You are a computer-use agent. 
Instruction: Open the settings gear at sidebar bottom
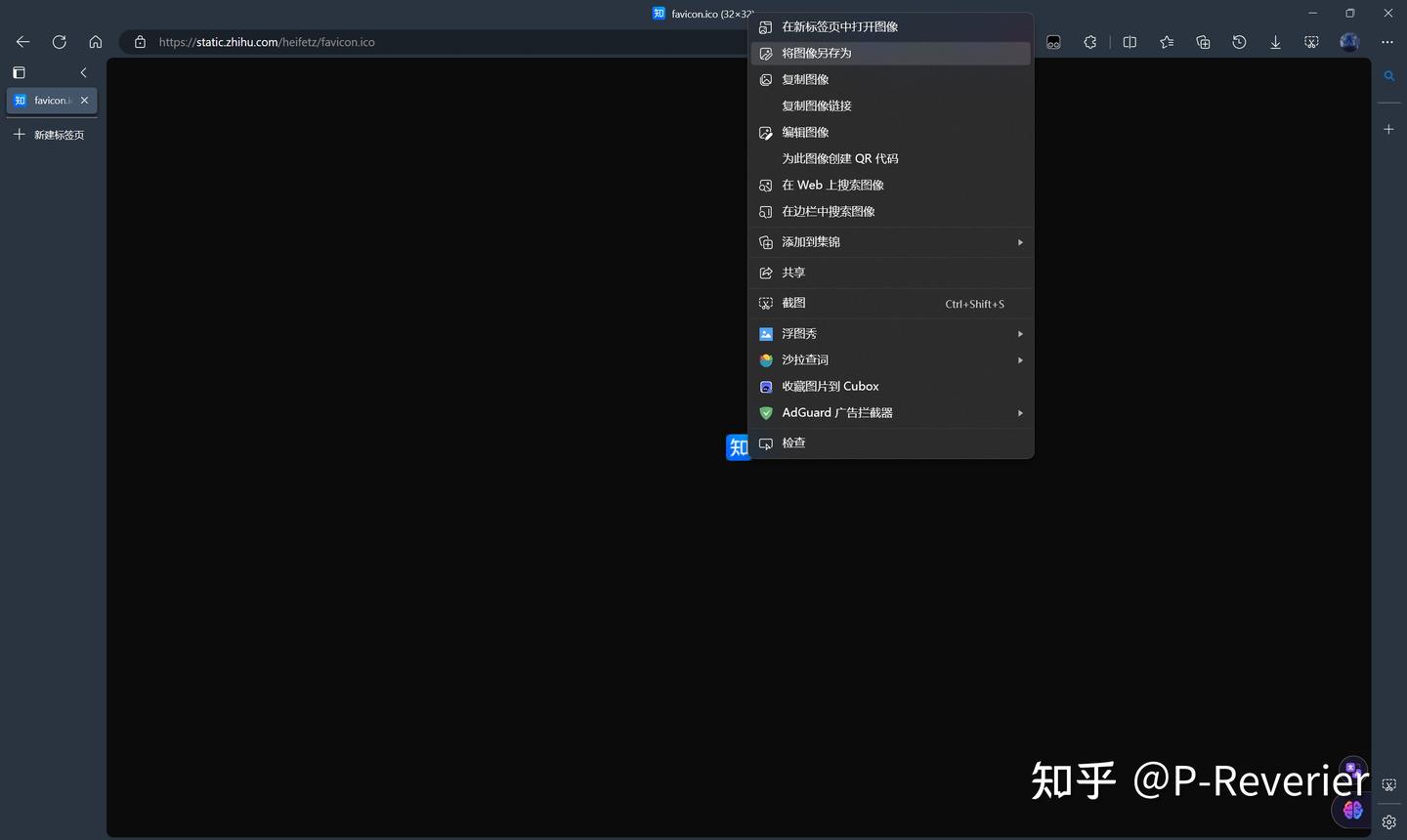pos(1388,821)
